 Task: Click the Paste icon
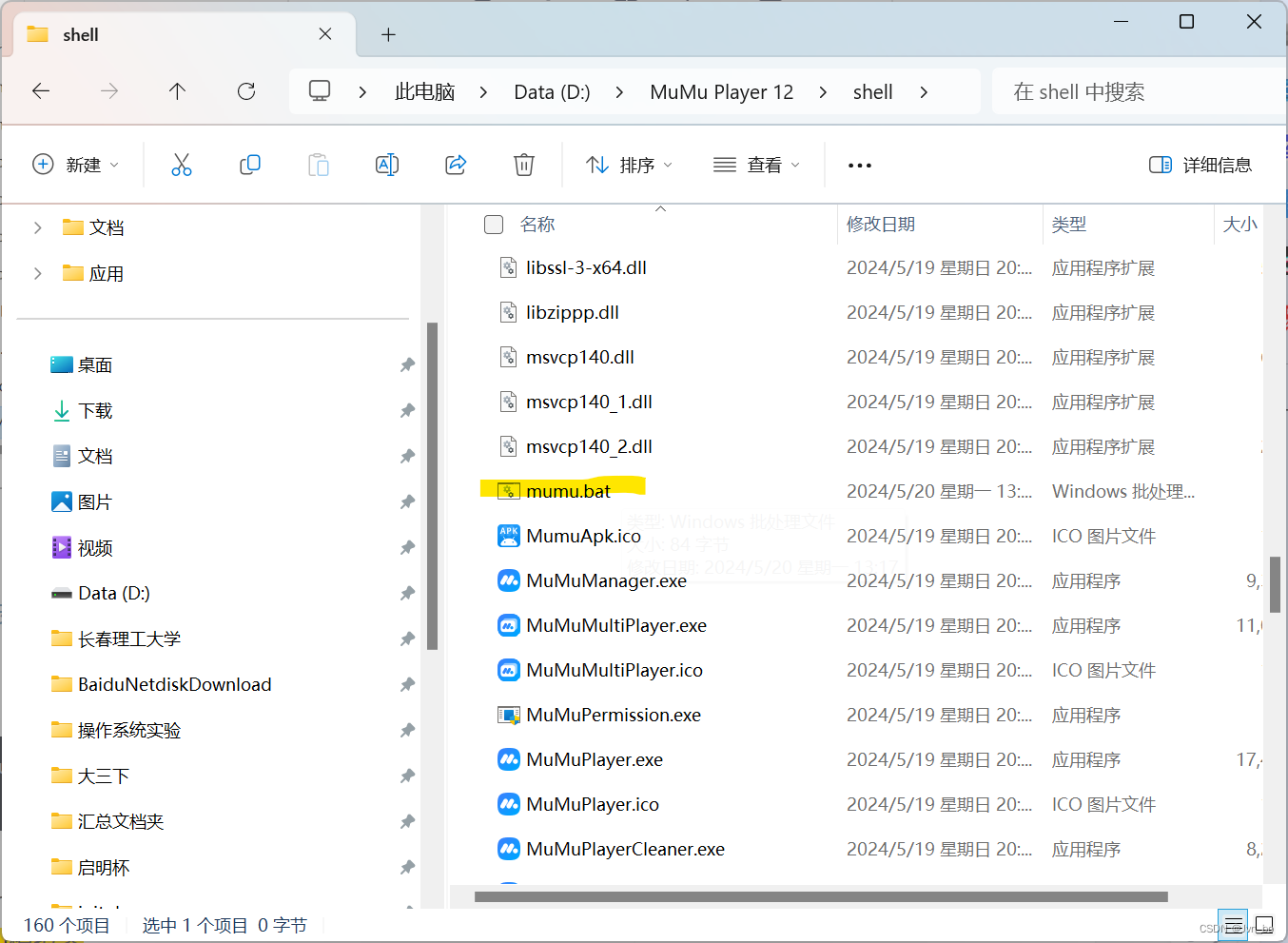click(x=319, y=164)
